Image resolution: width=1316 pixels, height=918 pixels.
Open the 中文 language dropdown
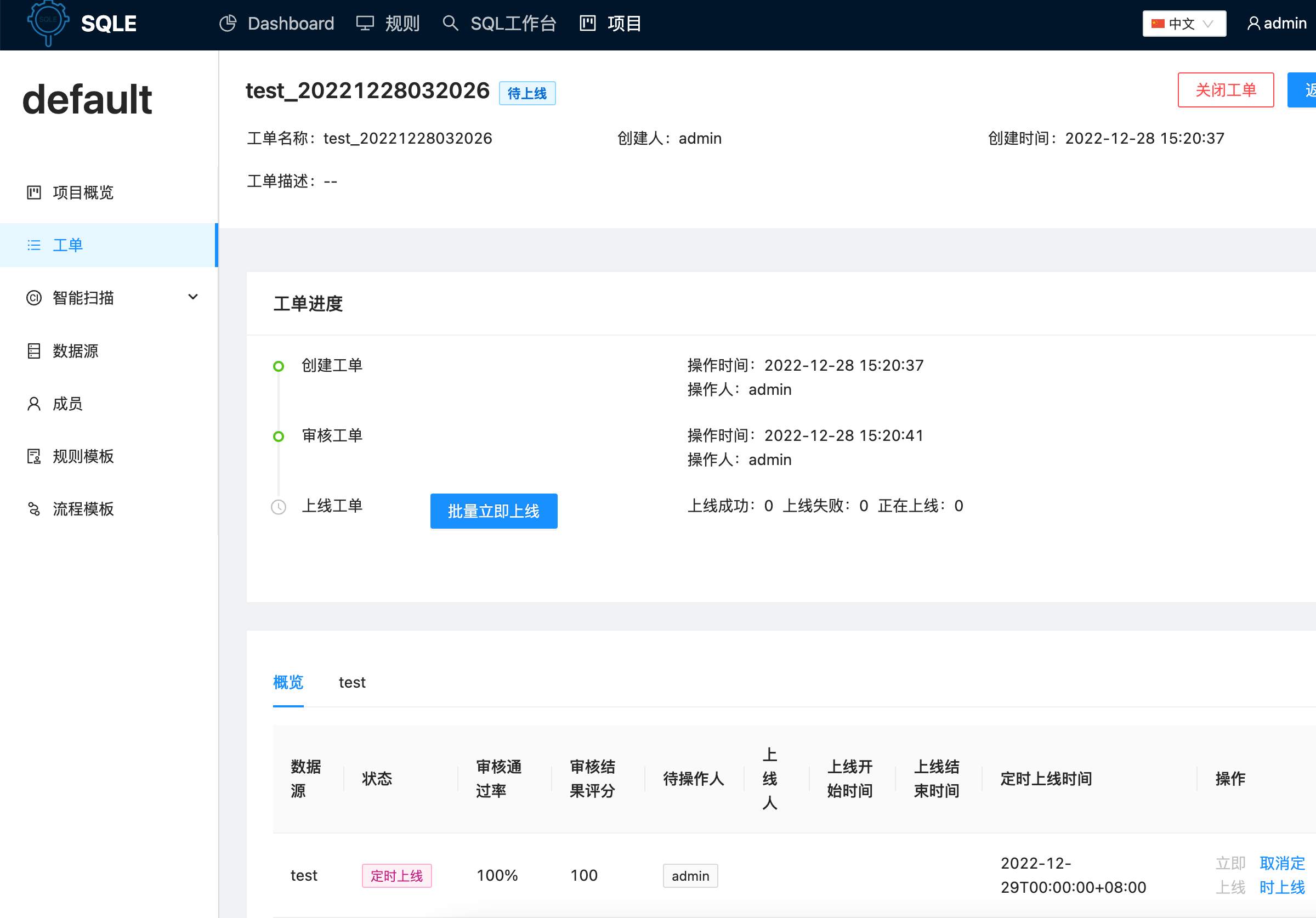coord(1183,24)
